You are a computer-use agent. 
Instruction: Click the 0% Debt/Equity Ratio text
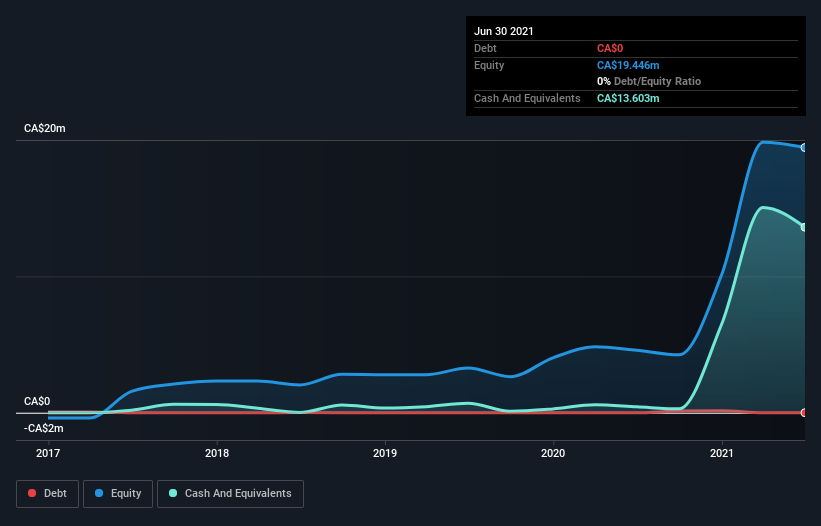pyautogui.click(x=649, y=82)
